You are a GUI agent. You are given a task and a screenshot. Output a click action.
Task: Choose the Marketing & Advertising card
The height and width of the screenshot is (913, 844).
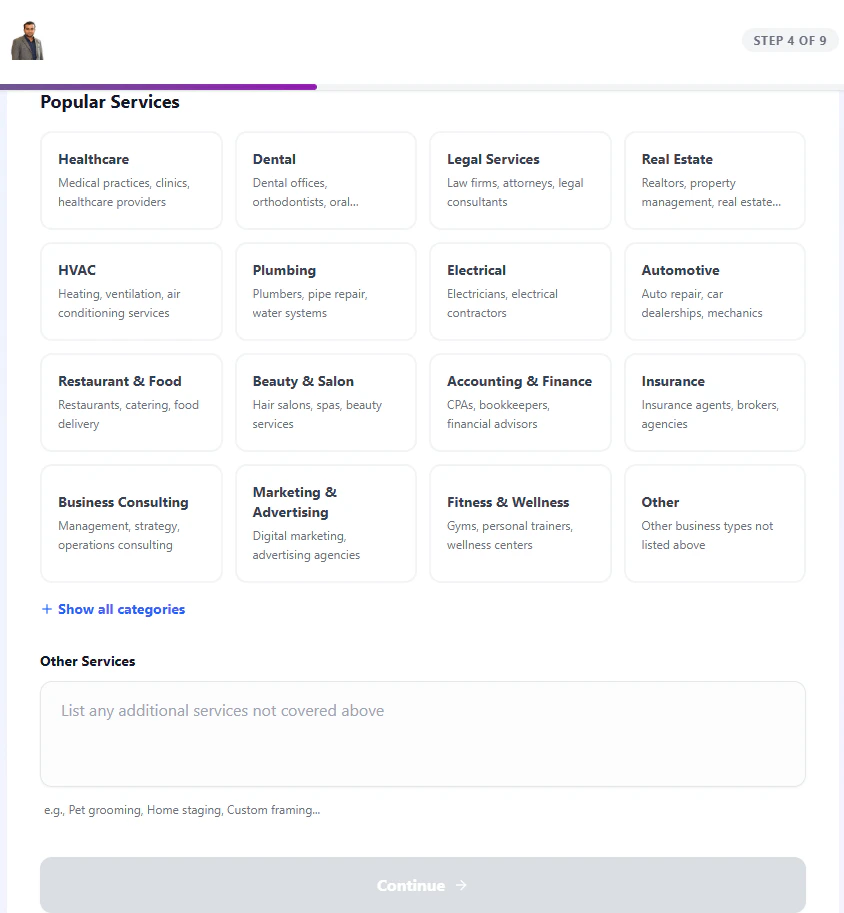[x=325, y=523]
